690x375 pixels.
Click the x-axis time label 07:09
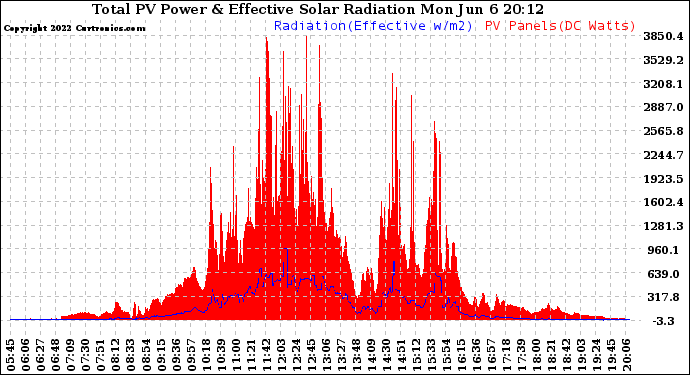click(x=71, y=355)
